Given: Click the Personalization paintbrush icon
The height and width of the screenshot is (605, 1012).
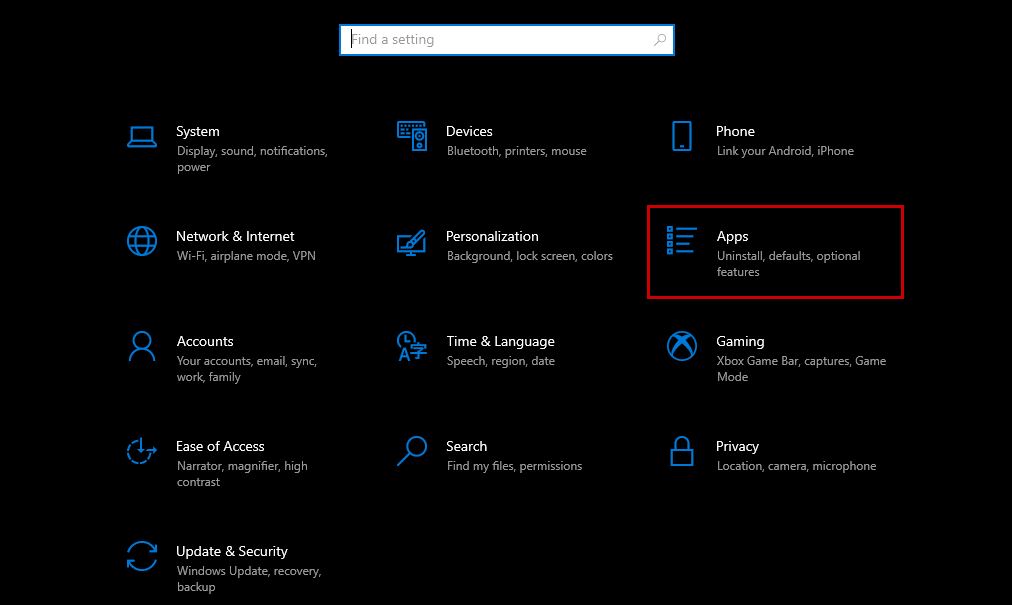Looking at the screenshot, I should [x=411, y=242].
